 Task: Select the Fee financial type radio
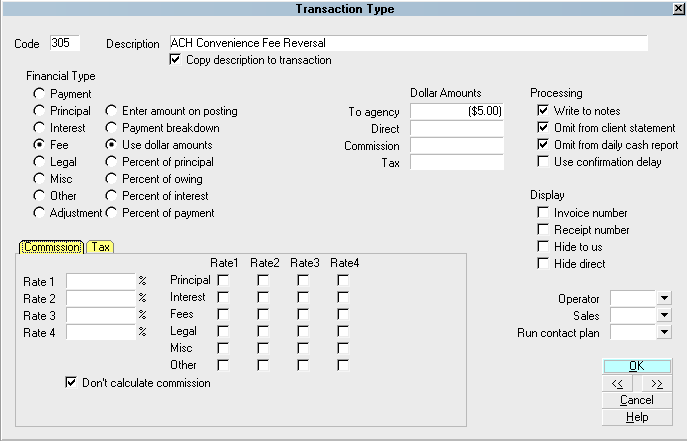tap(39, 145)
